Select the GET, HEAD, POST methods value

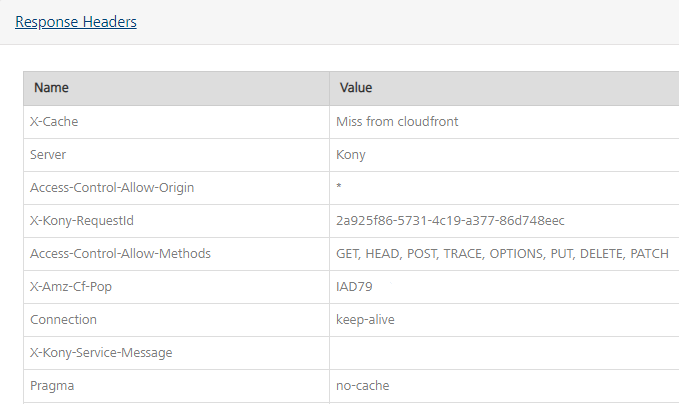click(504, 254)
